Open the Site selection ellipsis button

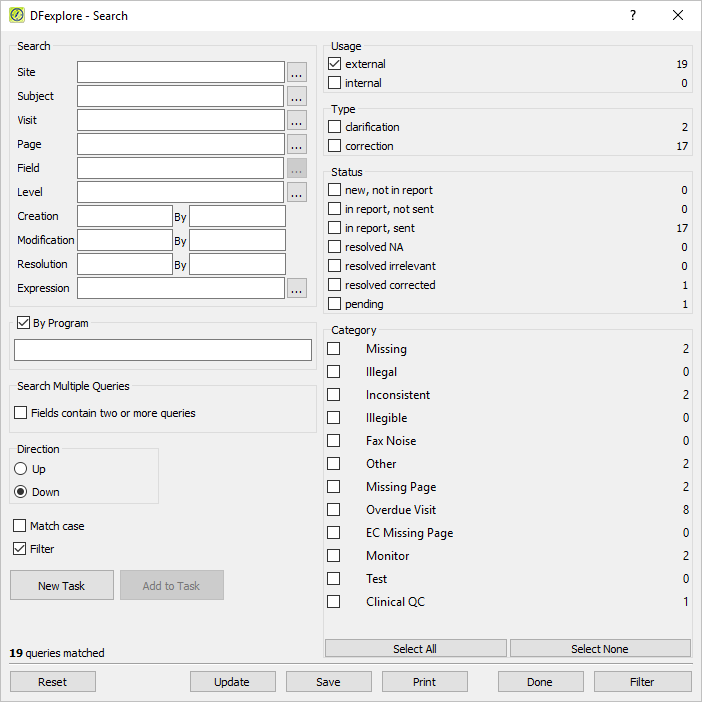pyautogui.click(x=296, y=72)
